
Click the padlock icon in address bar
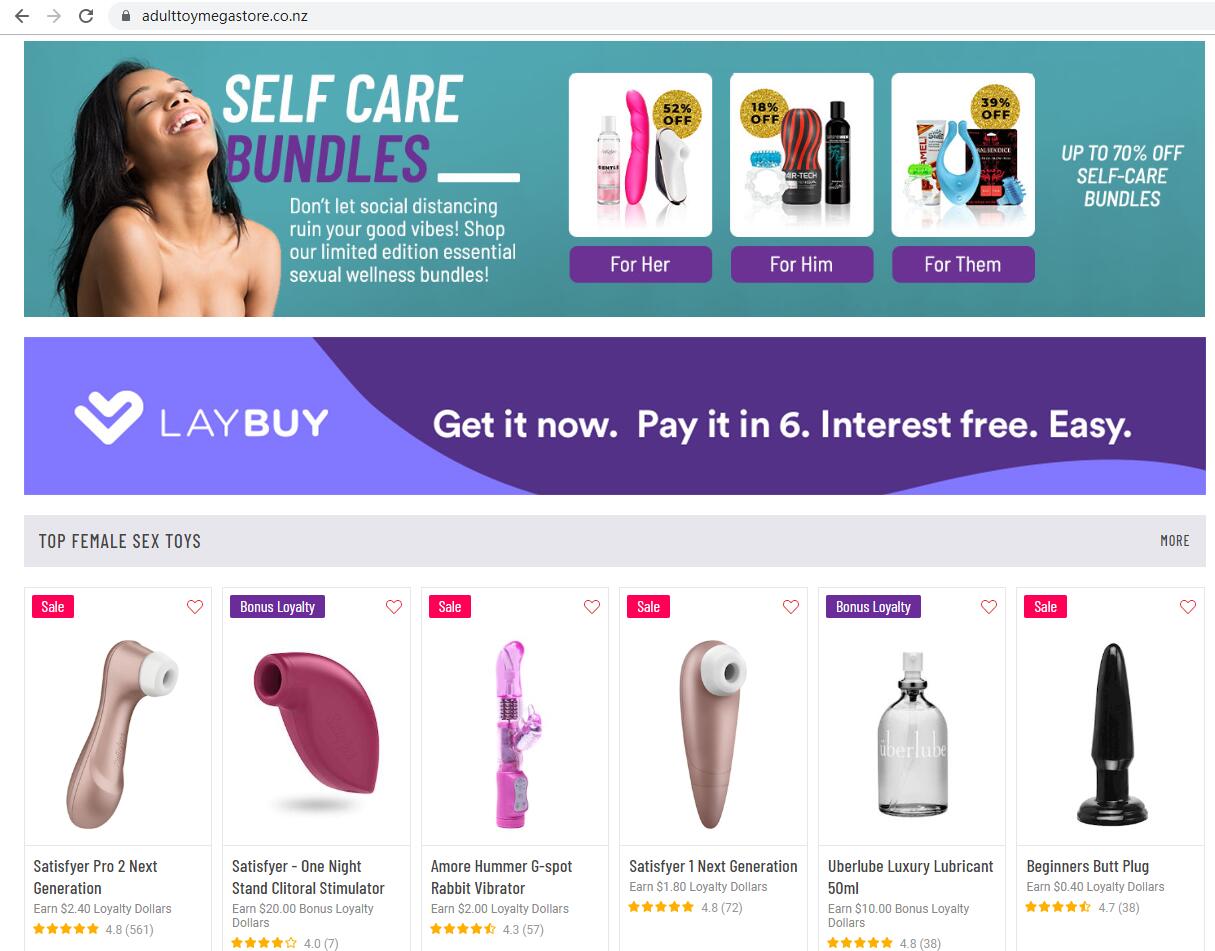[126, 16]
